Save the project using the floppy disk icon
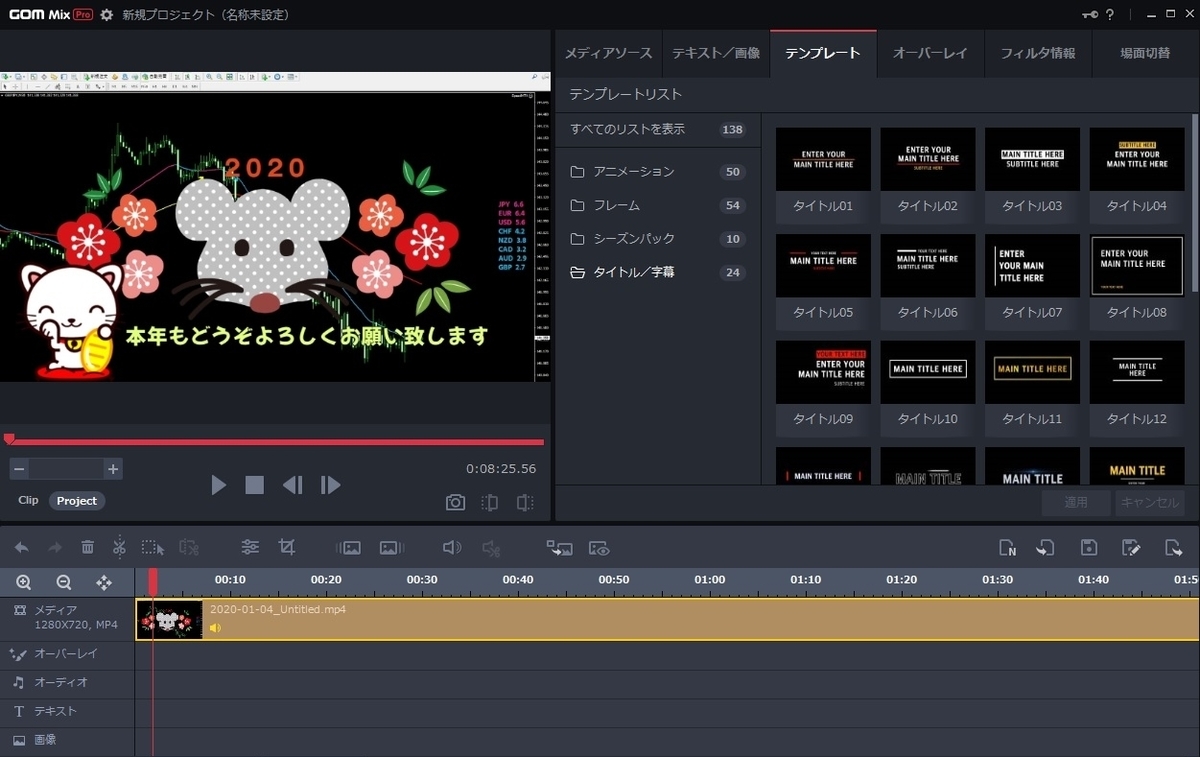 (x=1087, y=547)
